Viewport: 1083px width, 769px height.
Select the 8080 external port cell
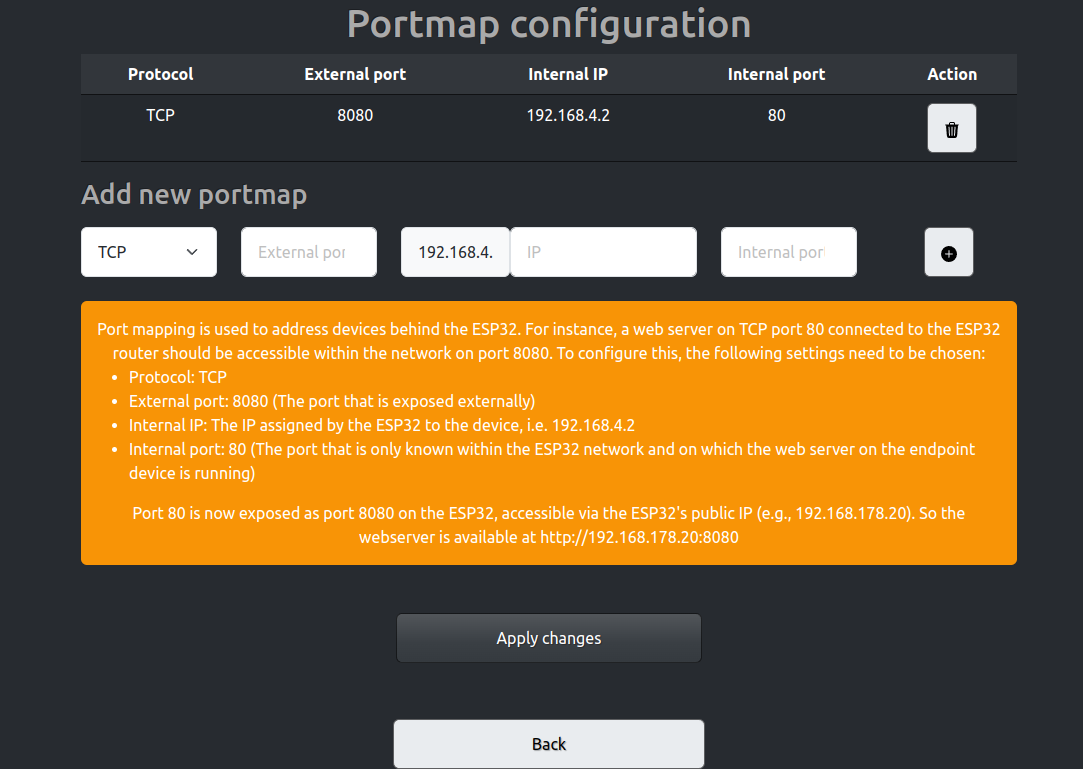coord(355,115)
